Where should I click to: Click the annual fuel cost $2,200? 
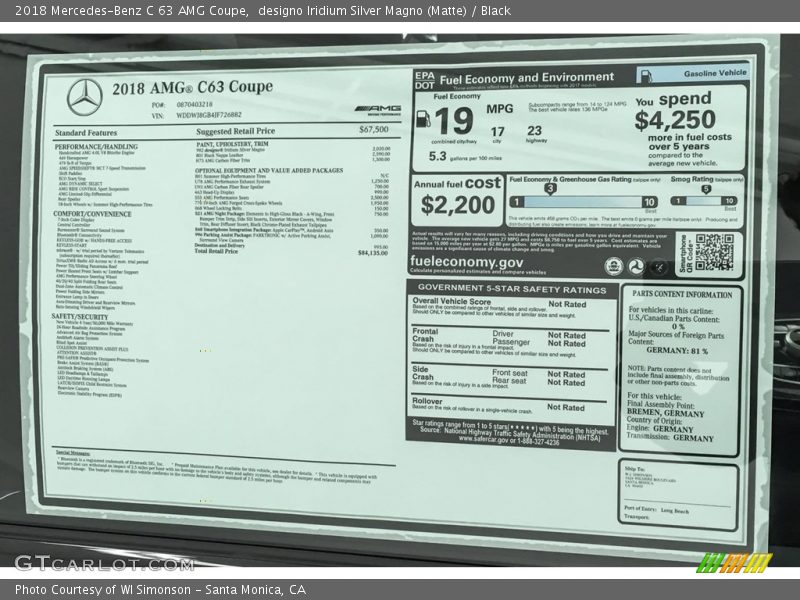click(458, 205)
